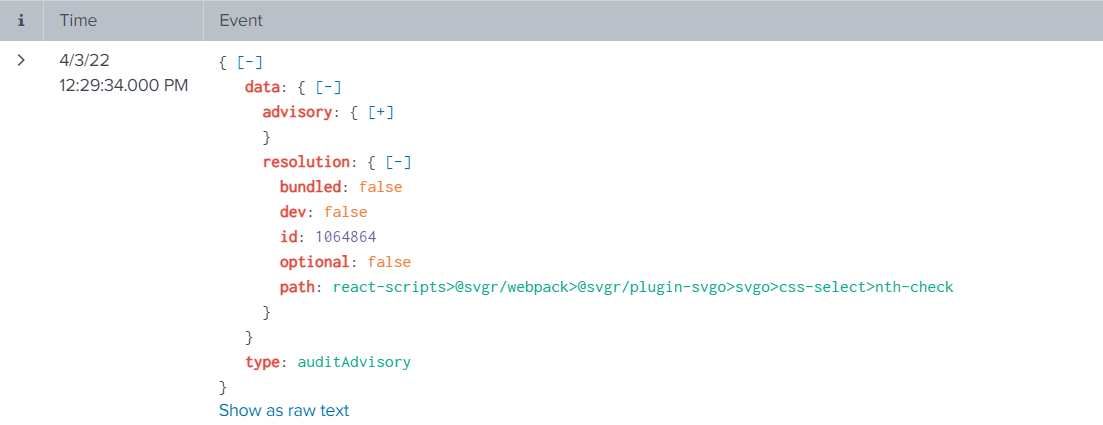Collapse the resolution object
The width and height of the screenshot is (1103, 425).
[399, 162]
